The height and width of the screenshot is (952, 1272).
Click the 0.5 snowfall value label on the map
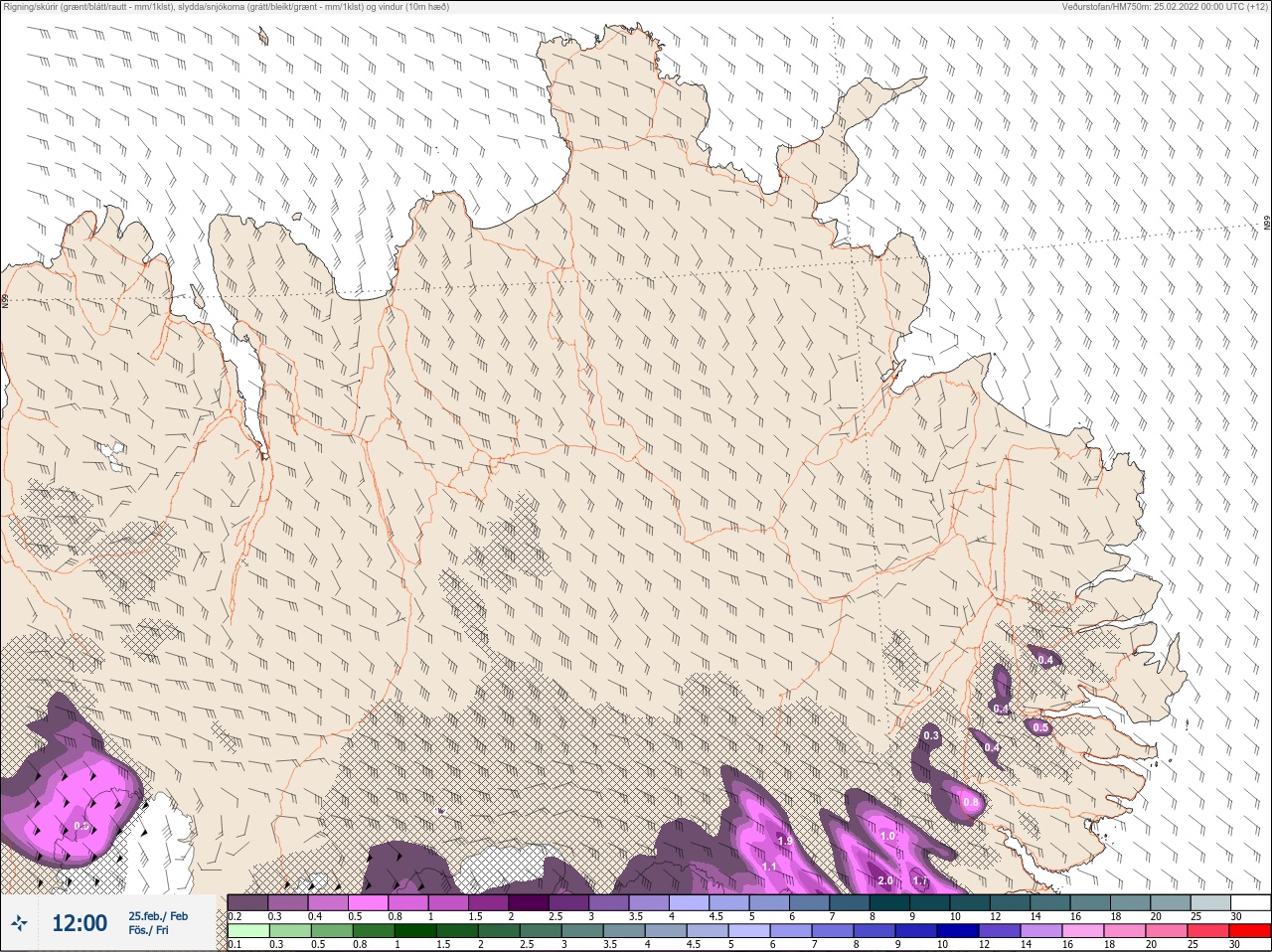click(1040, 728)
